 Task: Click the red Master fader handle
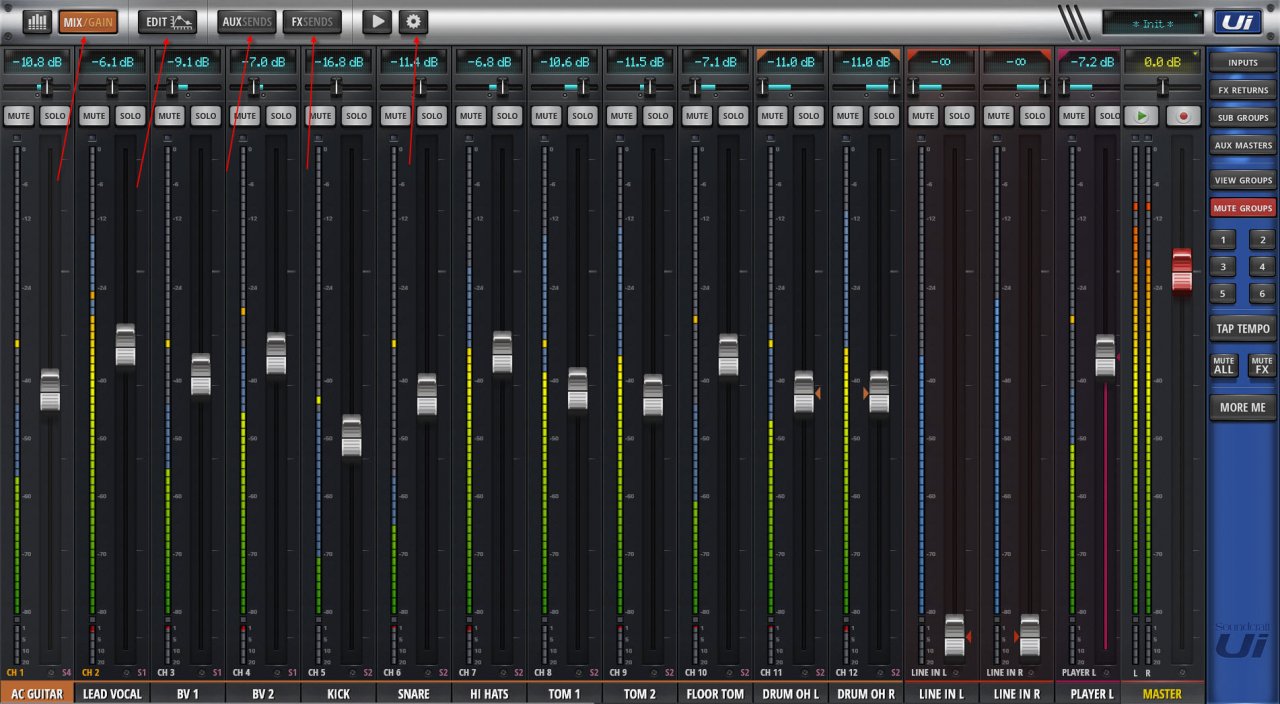1182,271
